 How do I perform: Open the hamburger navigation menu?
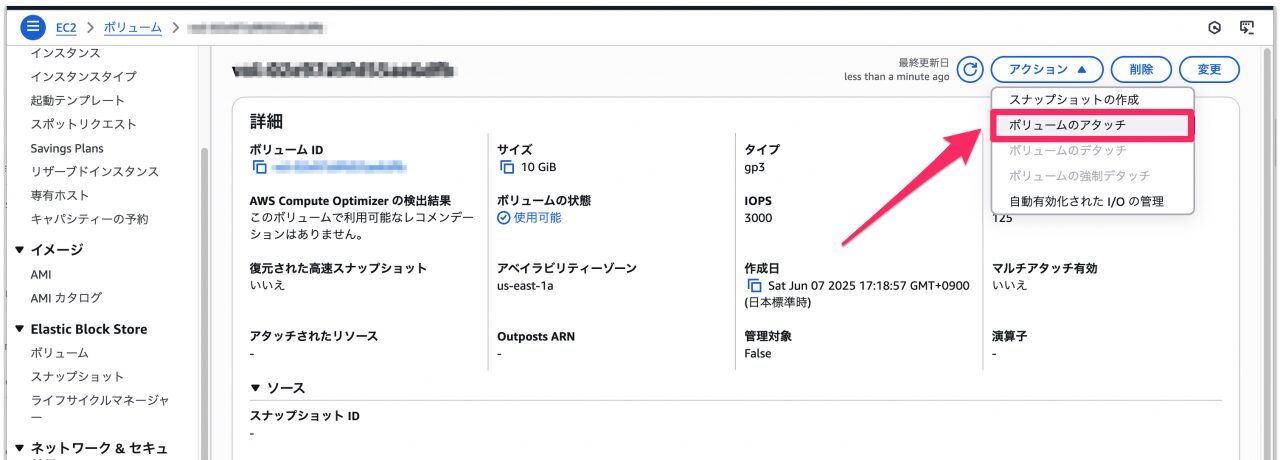(35, 27)
